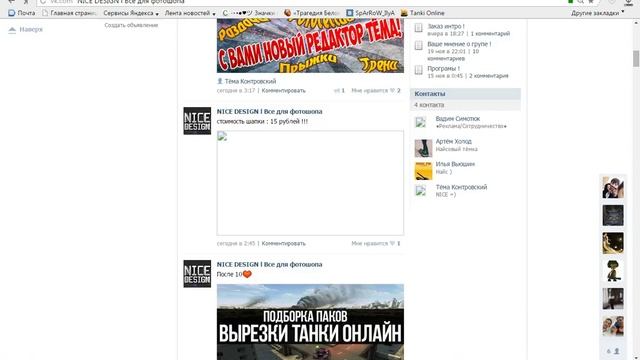Open the broken image in 15 рублей post

310,183
